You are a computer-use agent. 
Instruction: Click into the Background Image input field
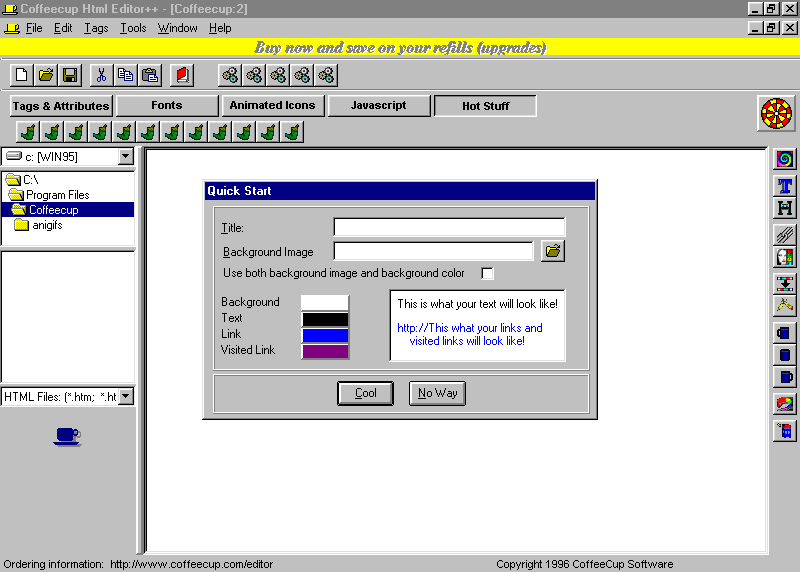point(433,251)
